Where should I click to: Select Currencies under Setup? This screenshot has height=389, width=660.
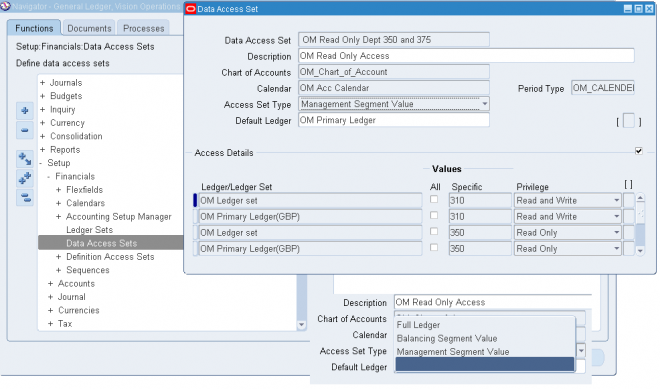(79, 310)
